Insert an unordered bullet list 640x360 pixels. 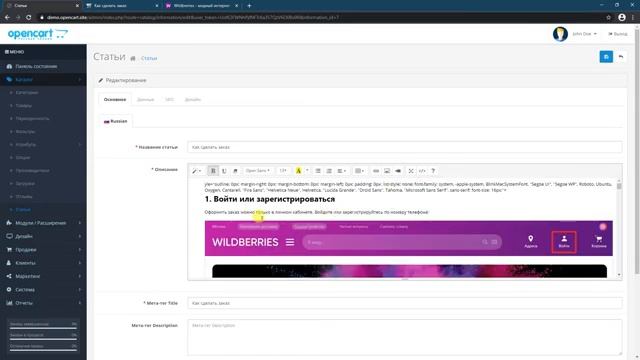pos(318,171)
